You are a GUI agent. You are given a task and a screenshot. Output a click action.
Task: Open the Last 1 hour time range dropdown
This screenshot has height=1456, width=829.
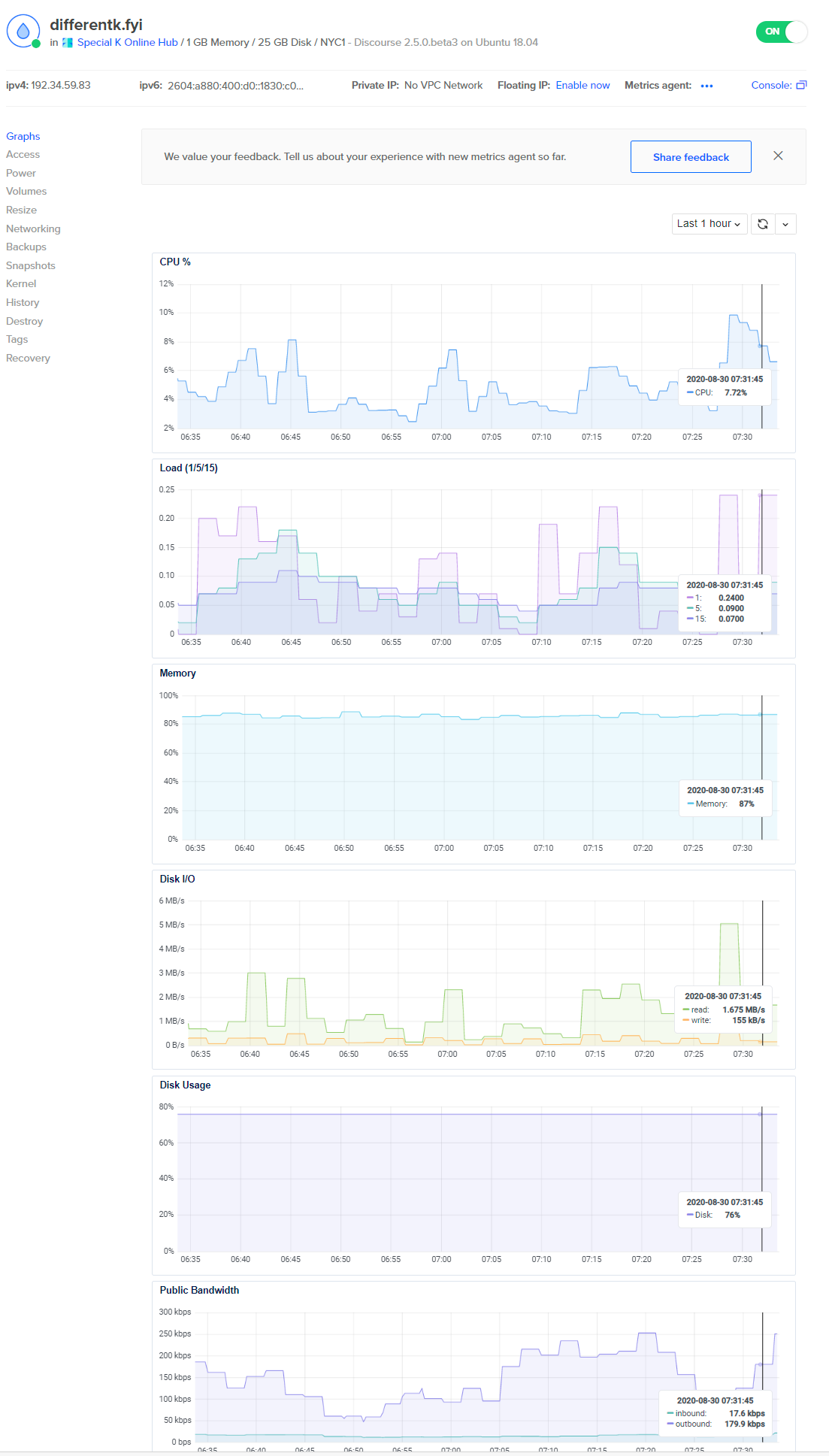point(709,224)
